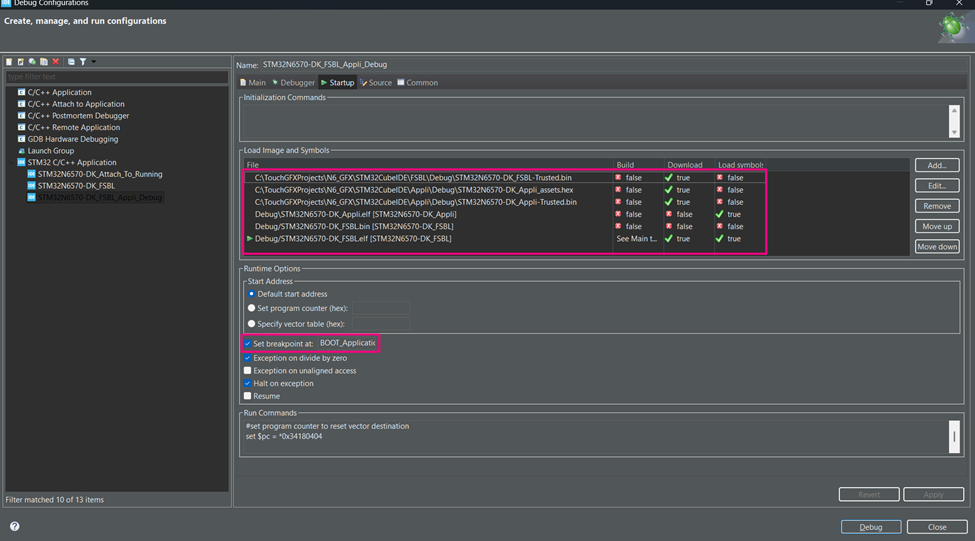Click the Filter launch configurations funnel icon
975x541 pixels.
[83, 62]
